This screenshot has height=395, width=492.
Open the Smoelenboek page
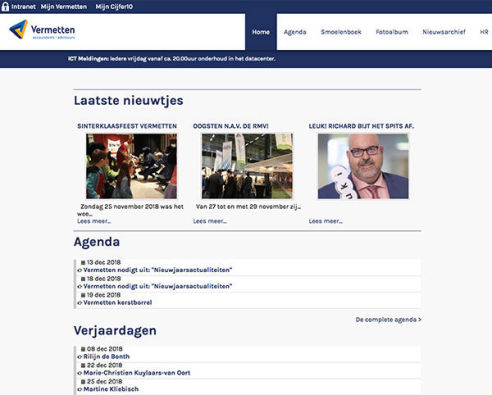[x=341, y=32]
